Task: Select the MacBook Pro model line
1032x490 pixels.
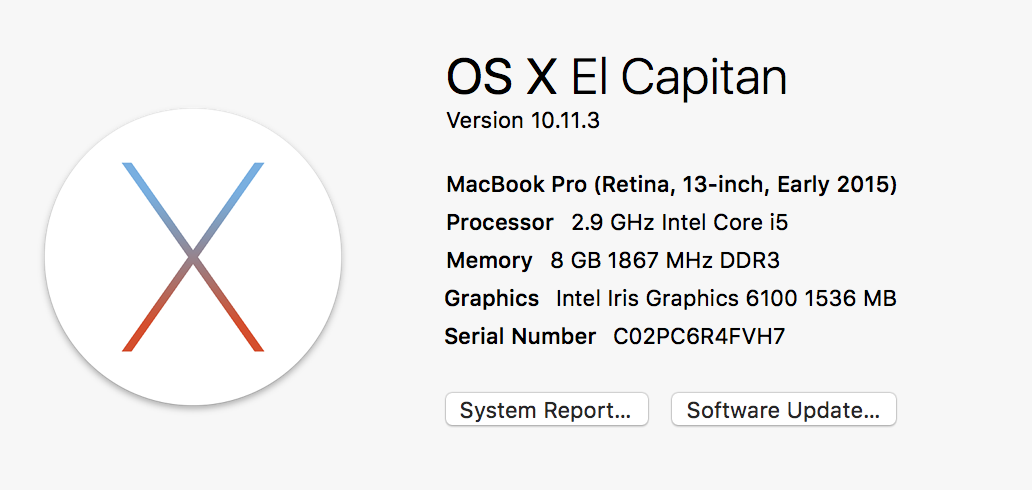Action: click(x=671, y=185)
